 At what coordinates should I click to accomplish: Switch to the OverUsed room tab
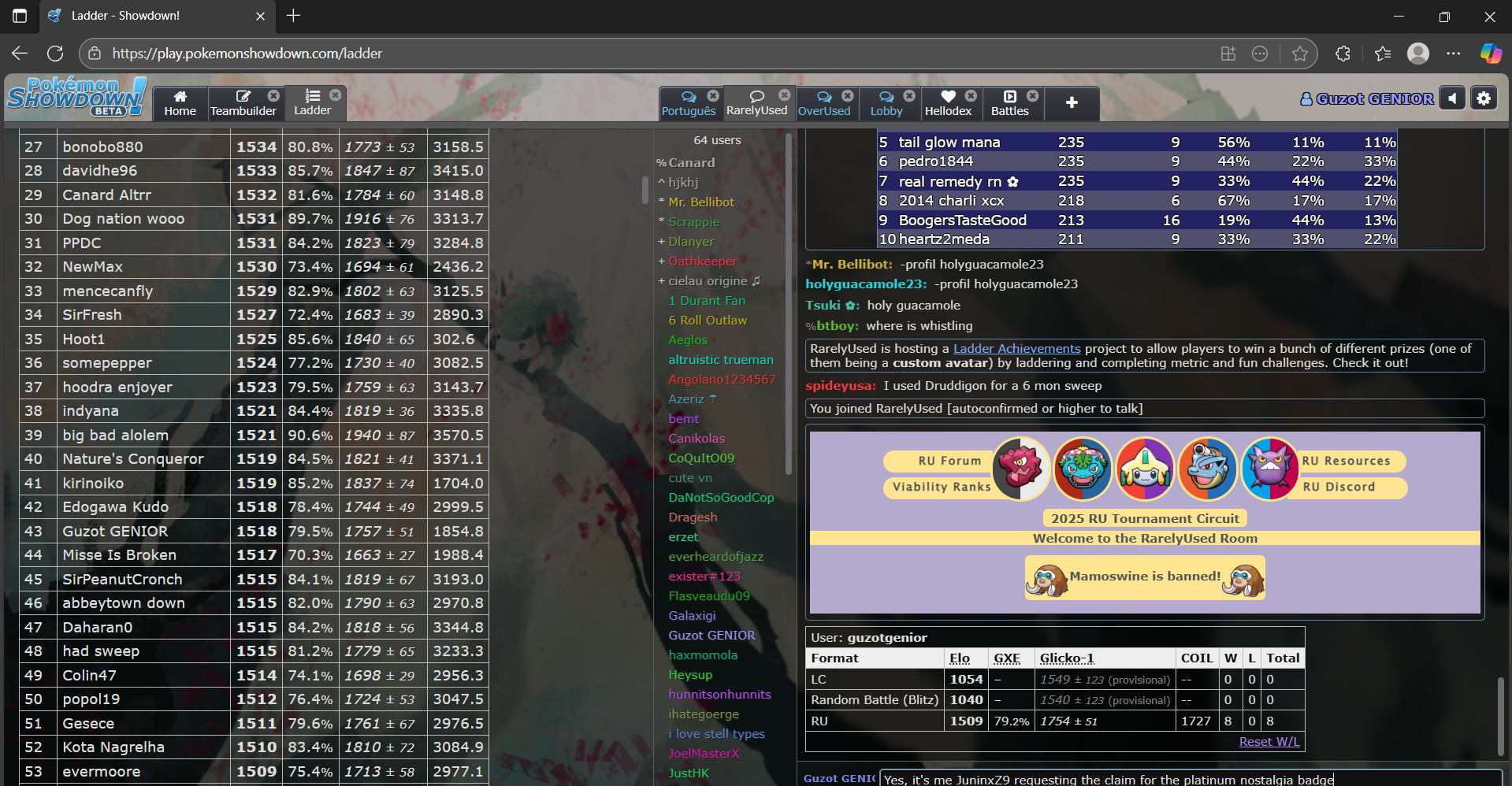point(824,103)
